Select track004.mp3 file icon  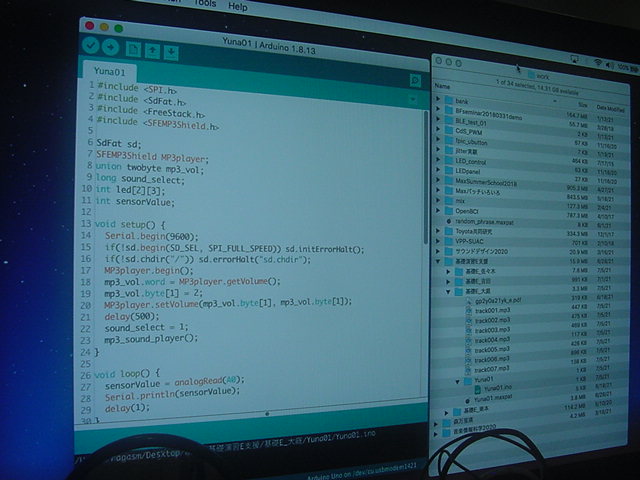469,340
